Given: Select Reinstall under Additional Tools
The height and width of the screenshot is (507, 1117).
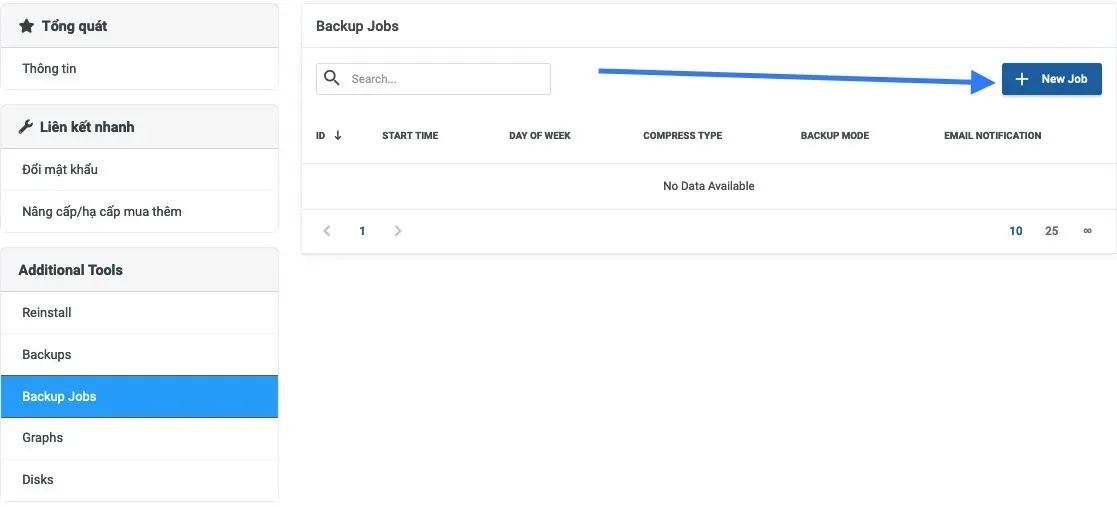Looking at the screenshot, I should (140, 313).
